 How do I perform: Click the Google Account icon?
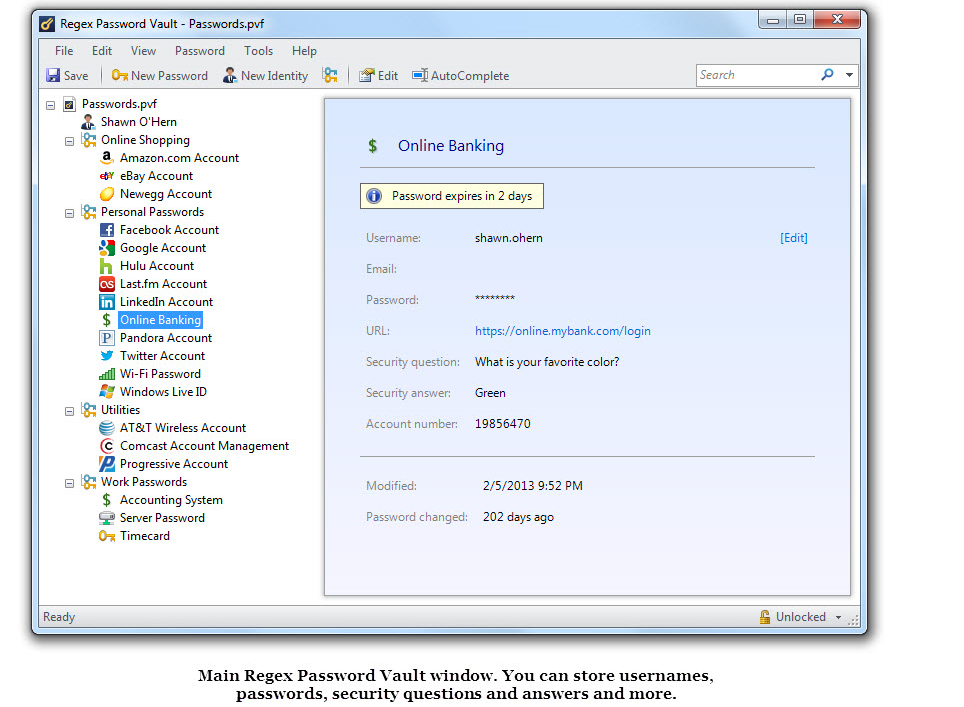point(106,248)
